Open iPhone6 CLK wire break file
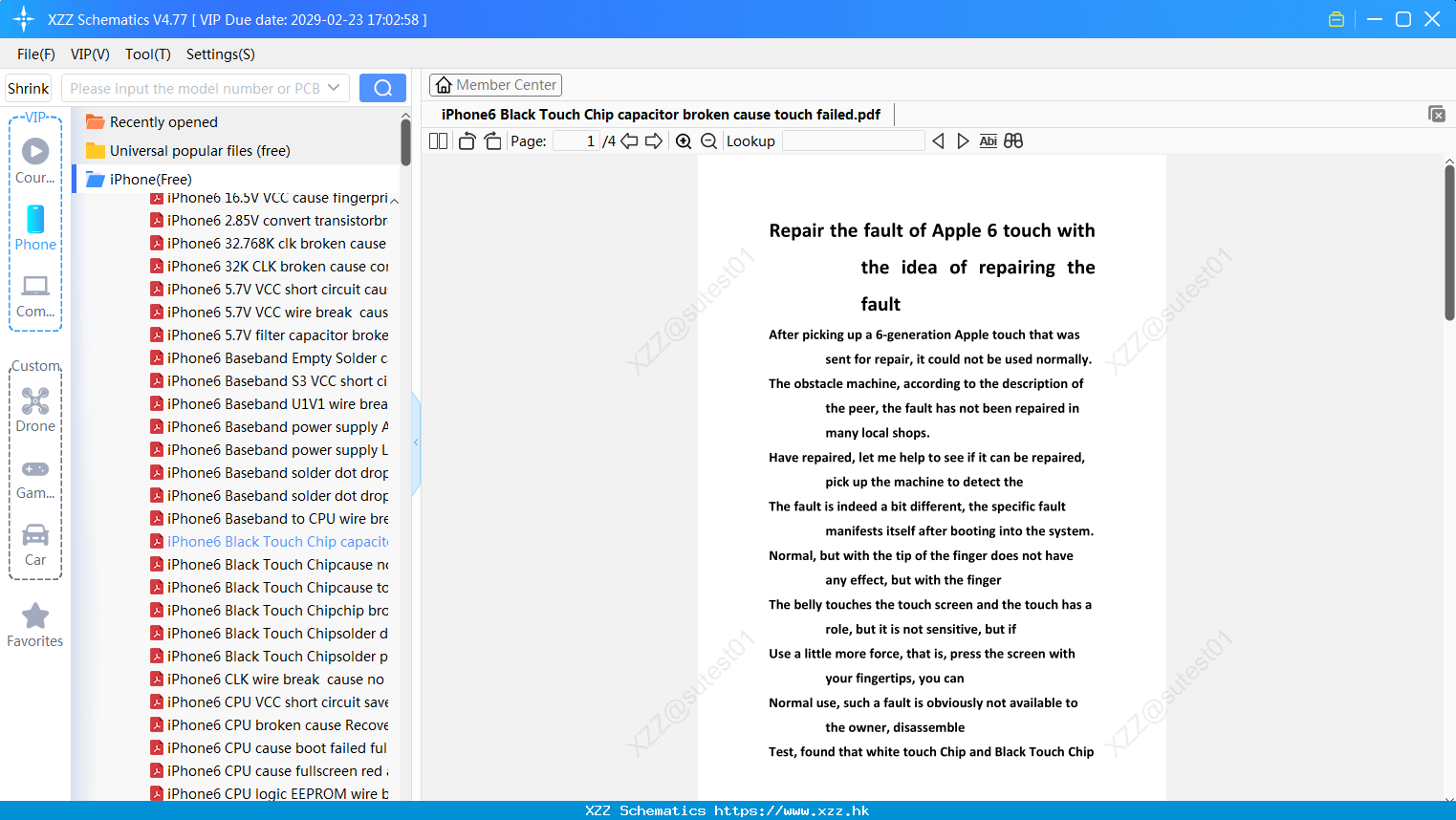 (x=268, y=680)
